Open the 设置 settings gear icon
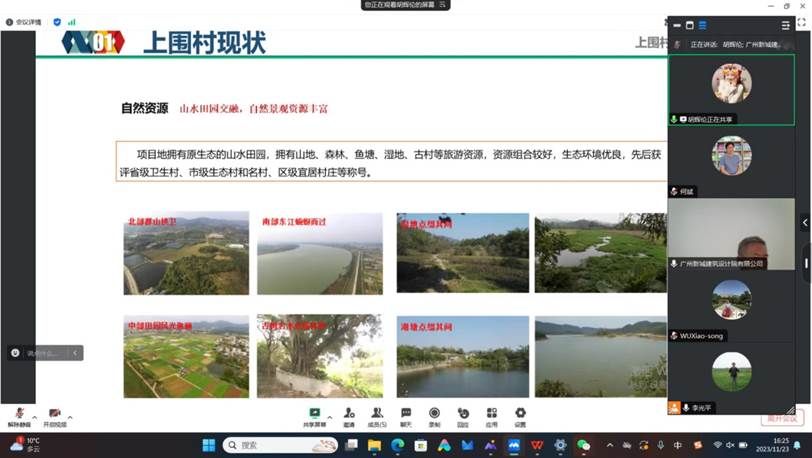The height and width of the screenshot is (458, 812). 520,413
